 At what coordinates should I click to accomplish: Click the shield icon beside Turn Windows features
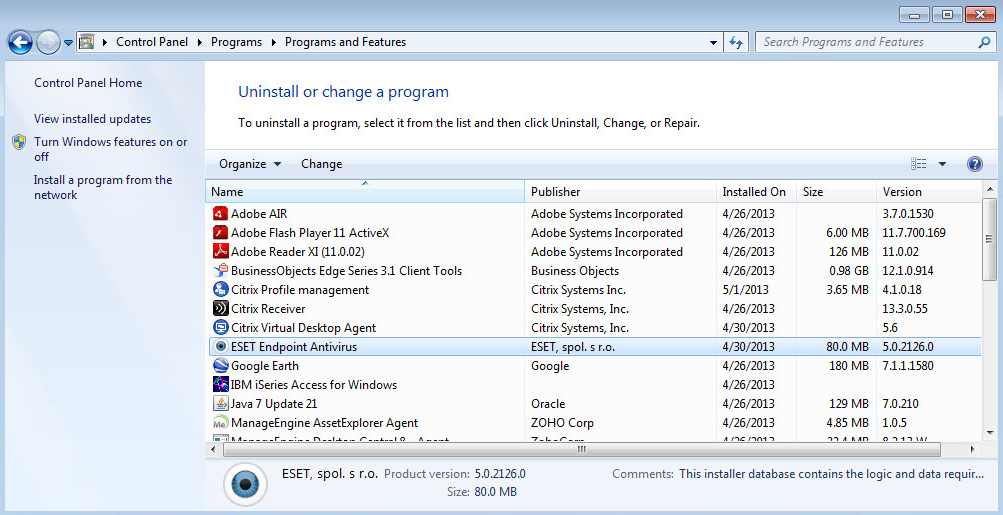[19, 142]
